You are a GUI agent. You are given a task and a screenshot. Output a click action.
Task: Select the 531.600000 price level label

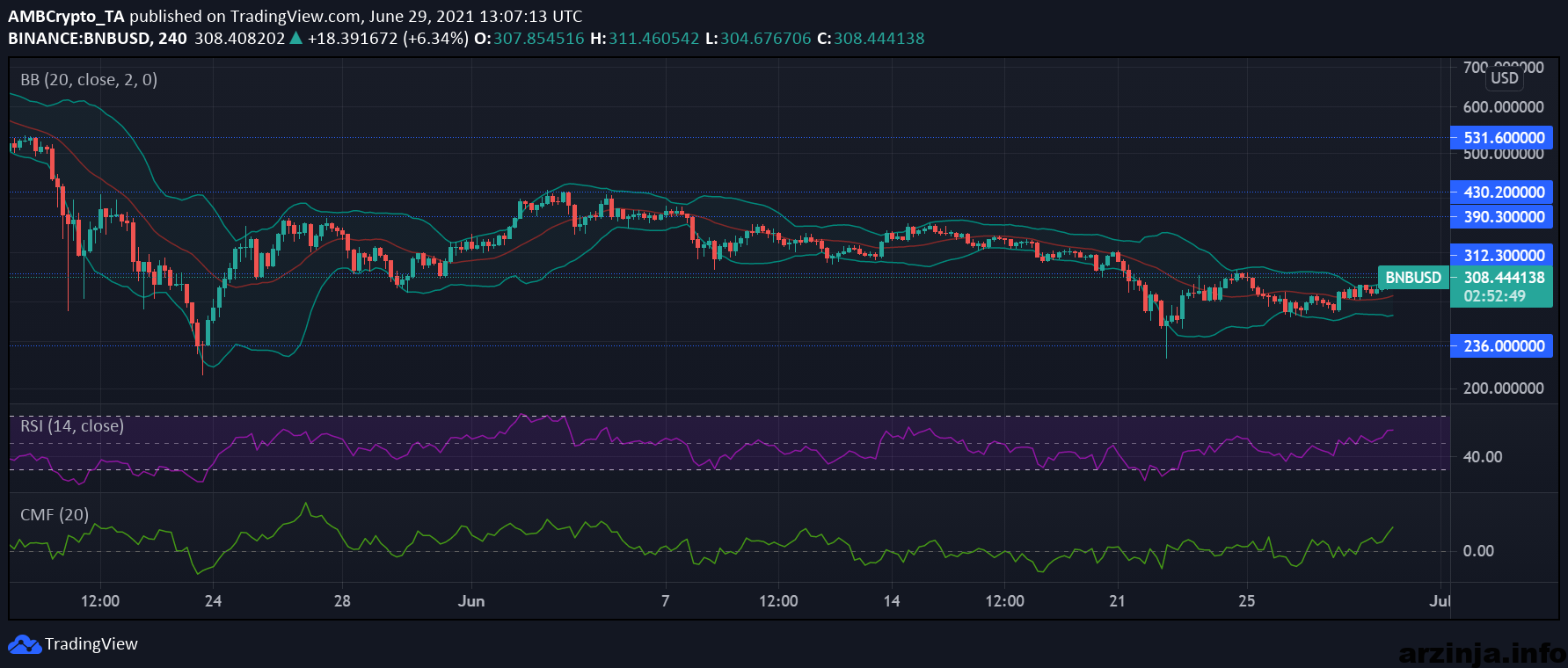[x=1501, y=138]
